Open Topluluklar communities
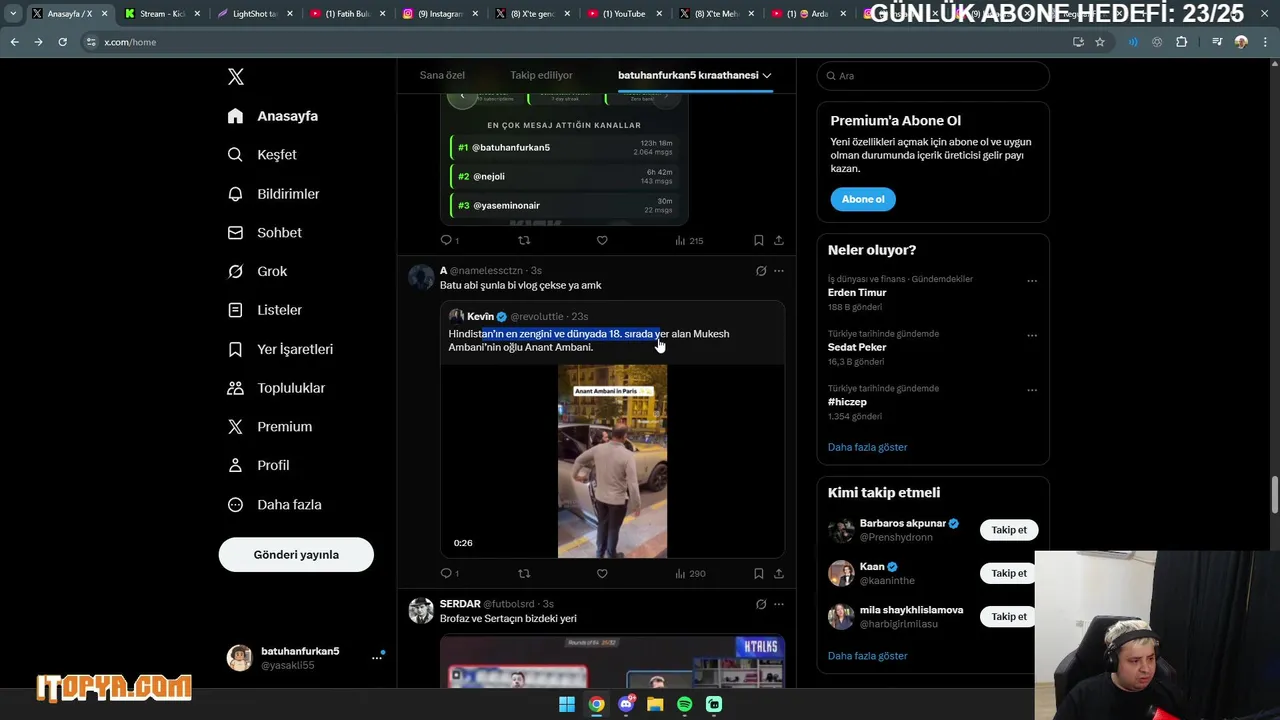This screenshot has height=720, width=1280. (x=277, y=388)
